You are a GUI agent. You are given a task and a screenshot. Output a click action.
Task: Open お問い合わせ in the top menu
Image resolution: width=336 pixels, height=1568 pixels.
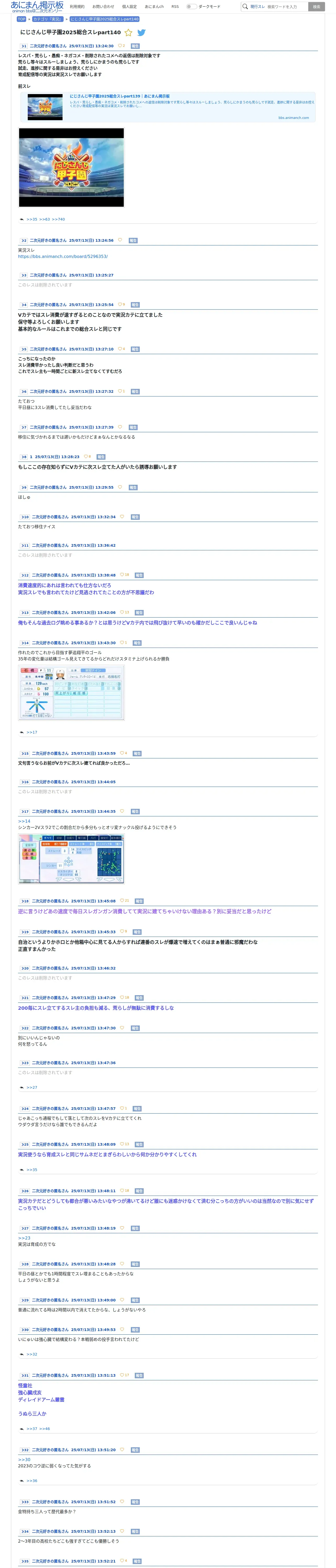coord(103,7)
